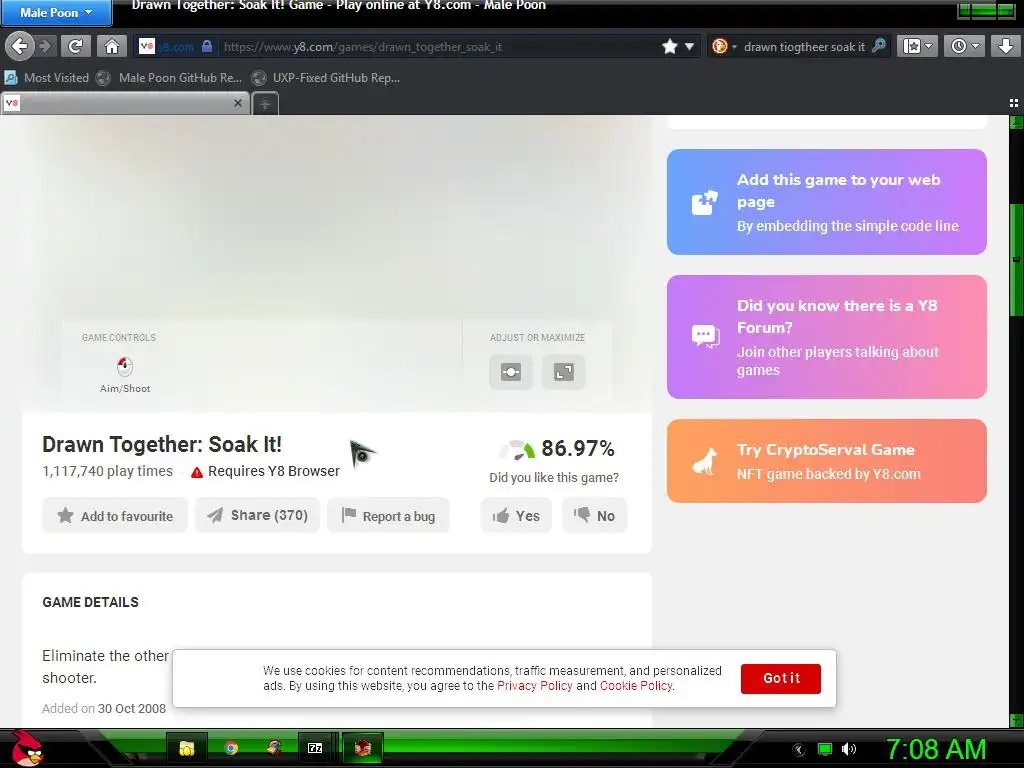Viewport: 1024px width, 768px height.
Task: Click the GAME DETAILS heading
Action: click(x=90, y=602)
